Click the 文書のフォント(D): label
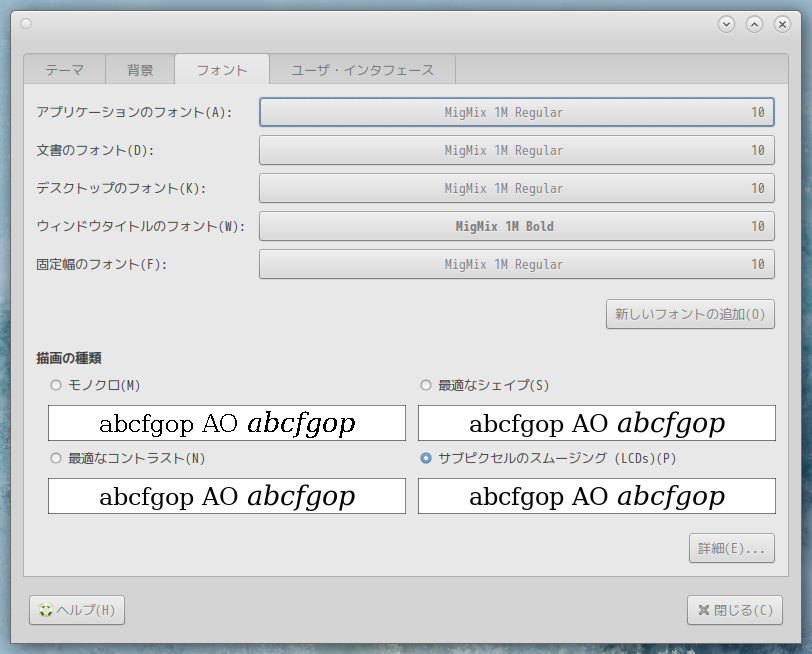 click(95, 150)
